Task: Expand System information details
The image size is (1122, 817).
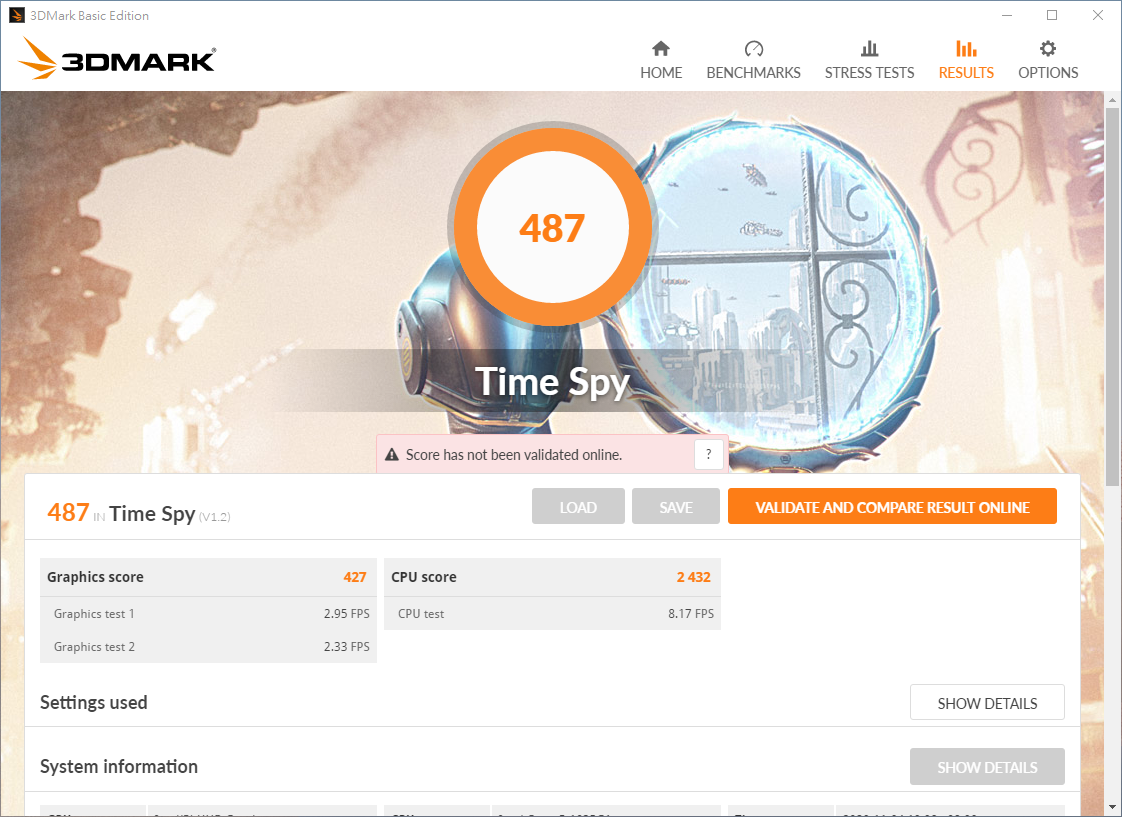Action: [987, 767]
